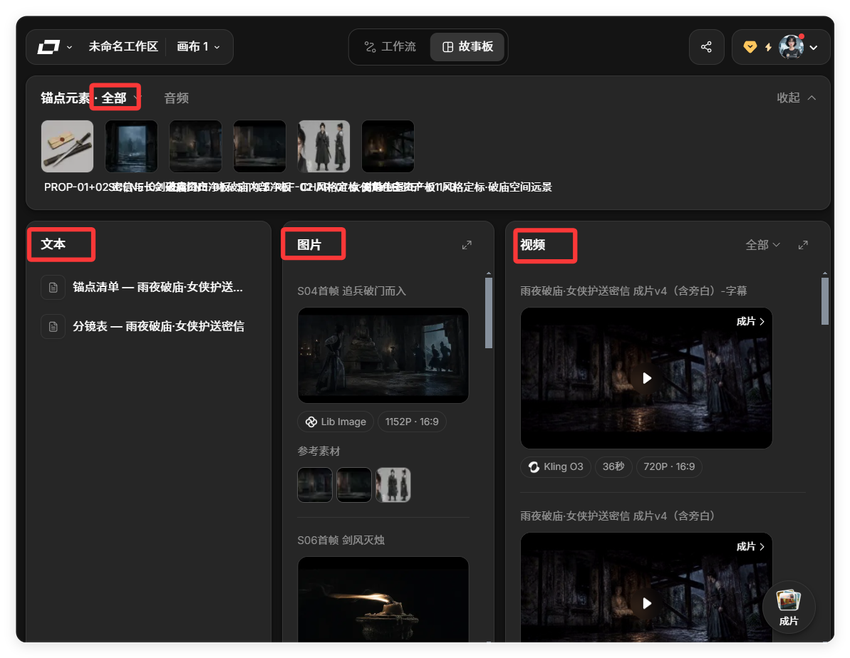Click the 720P · 16:9 video tag
Screen dimensions: 850x658
(x=669, y=467)
